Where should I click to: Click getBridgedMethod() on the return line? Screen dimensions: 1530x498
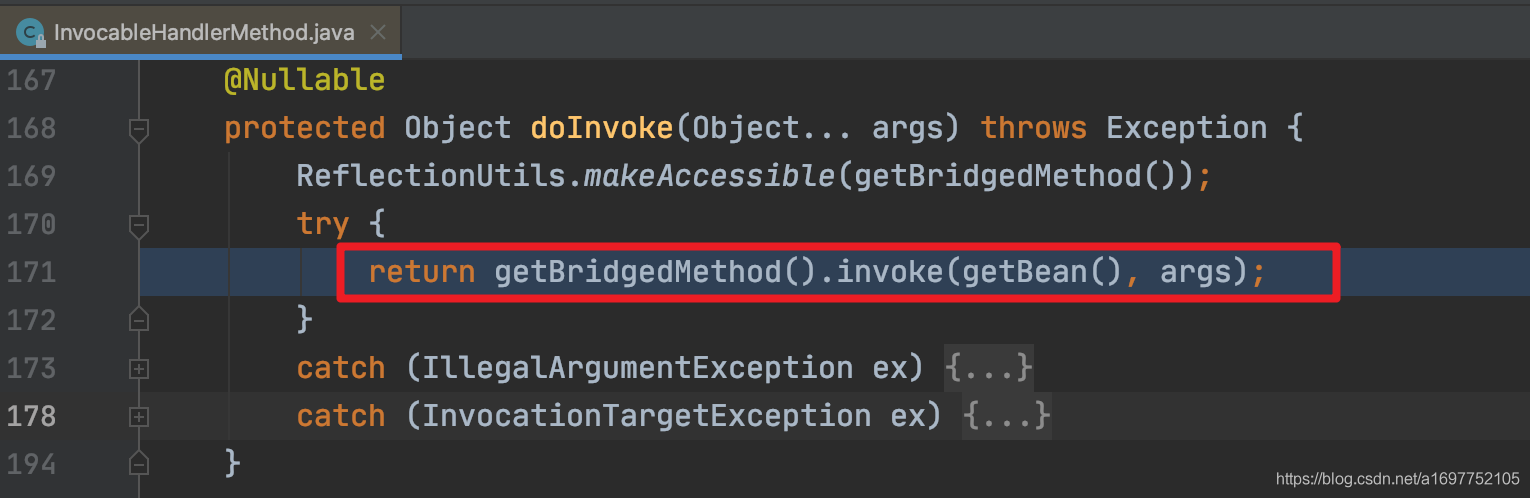657,272
